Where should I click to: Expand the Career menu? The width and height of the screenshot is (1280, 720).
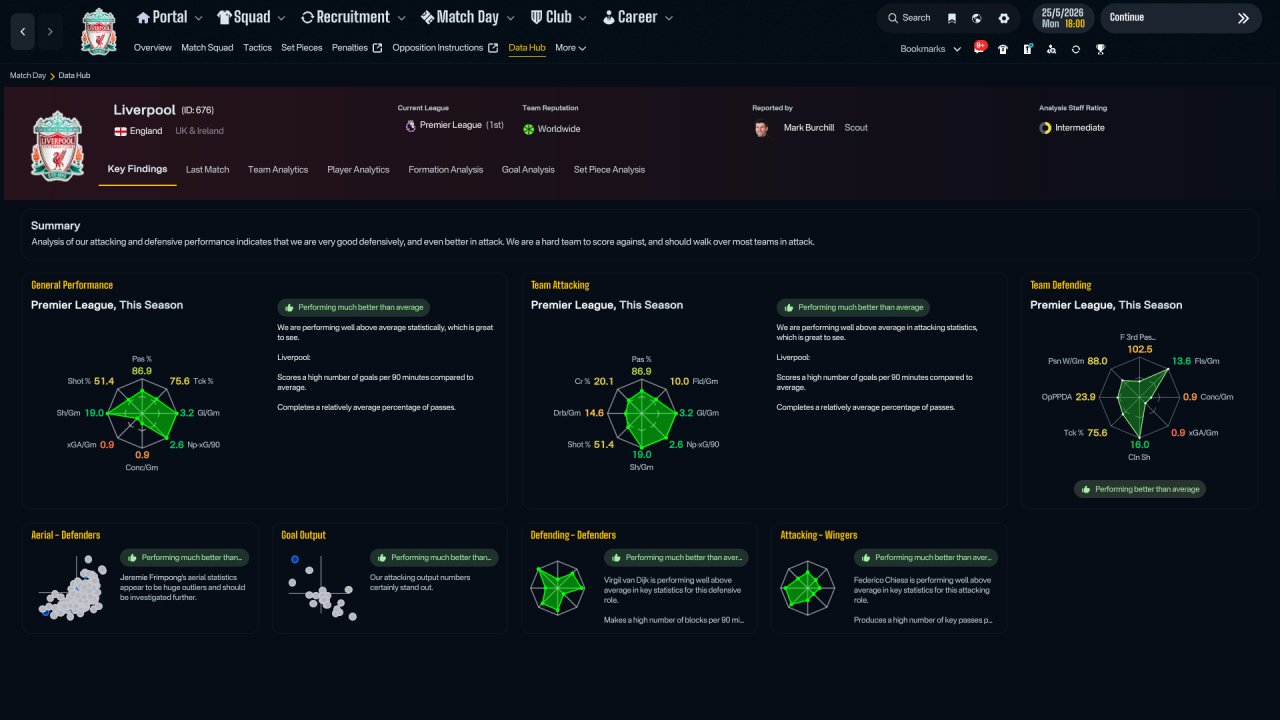coord(638,17)
